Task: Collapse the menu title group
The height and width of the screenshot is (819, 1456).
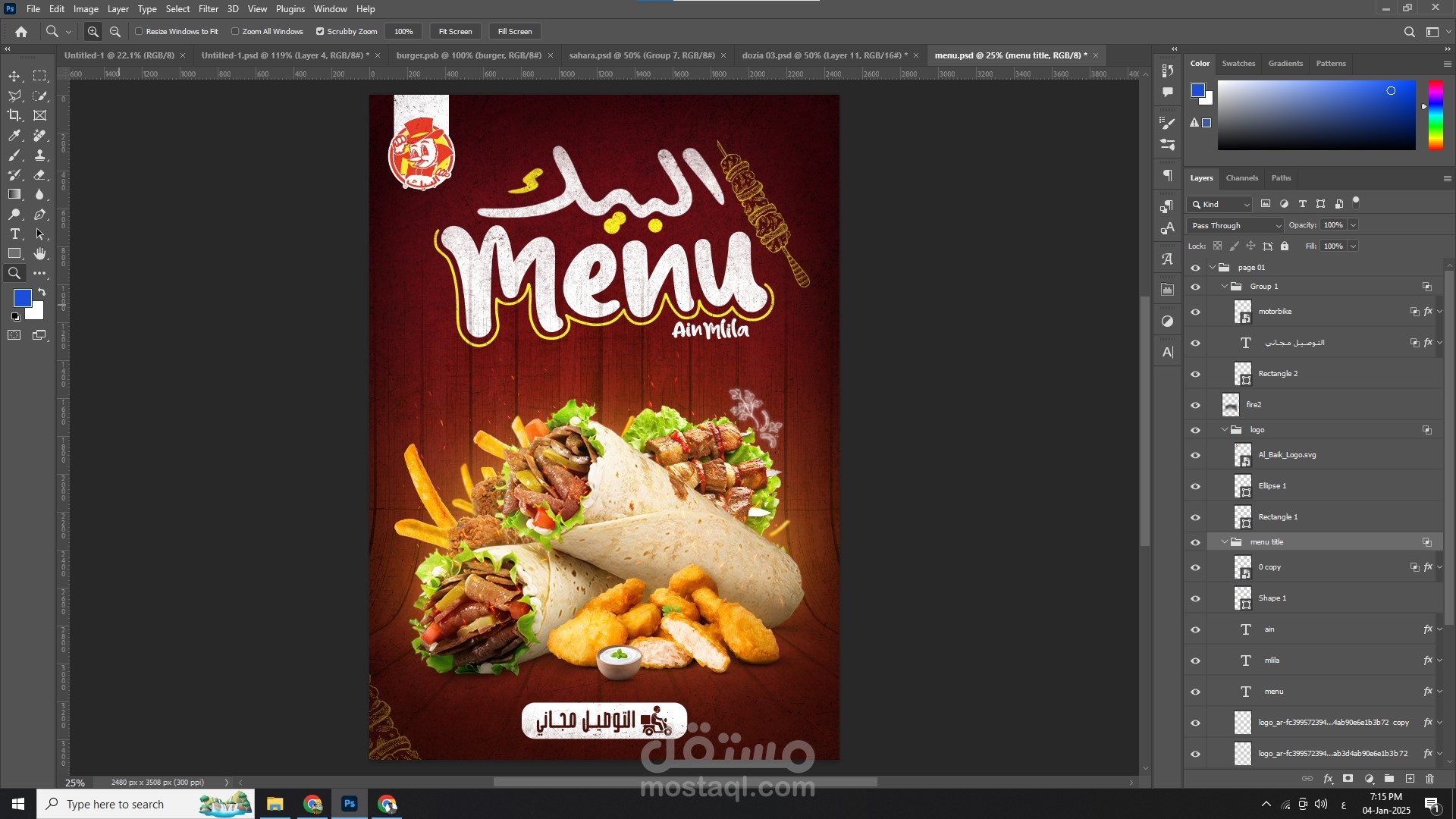Action: (x=1225, y=542)
